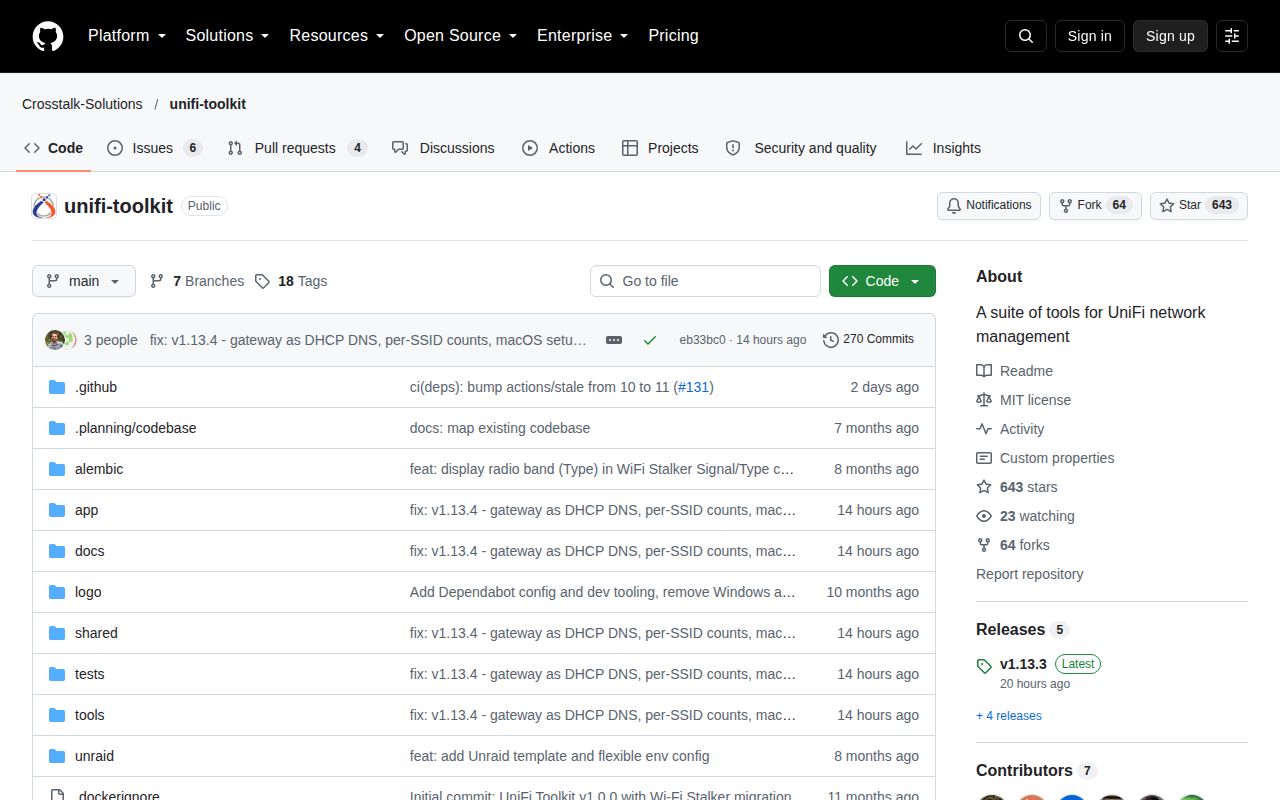Image resolution: width=1280 pixels, height=800 pixels.
Task: Click 'feat: add Unraid template and flexible env config'
Action: coord(560,756)
